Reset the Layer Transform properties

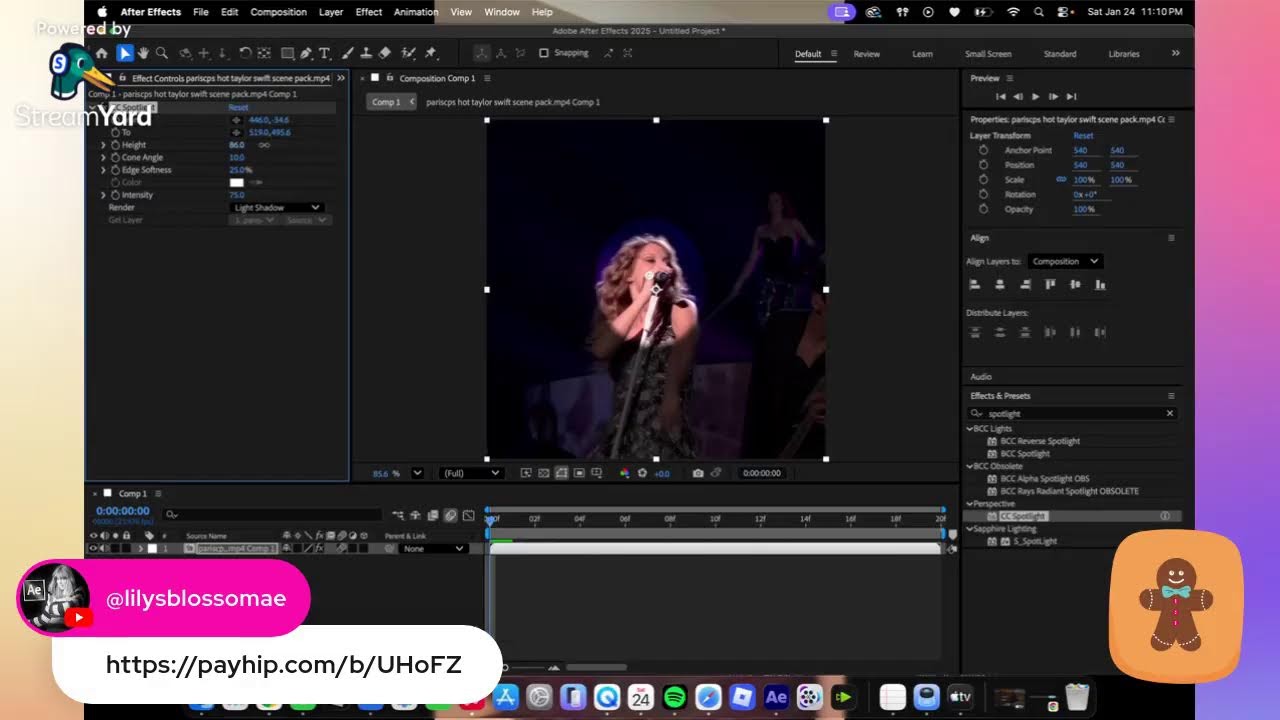pos(1083,136)
